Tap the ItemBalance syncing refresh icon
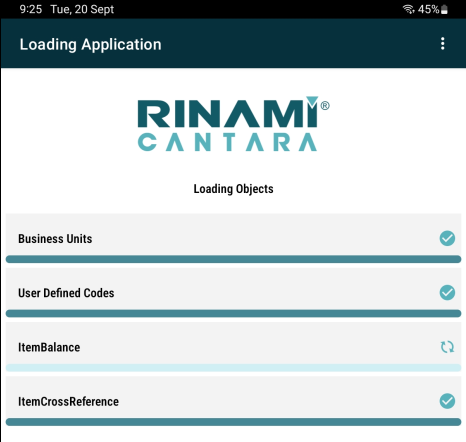The height and width of the screenshot is (442, 466). (447, 347)
